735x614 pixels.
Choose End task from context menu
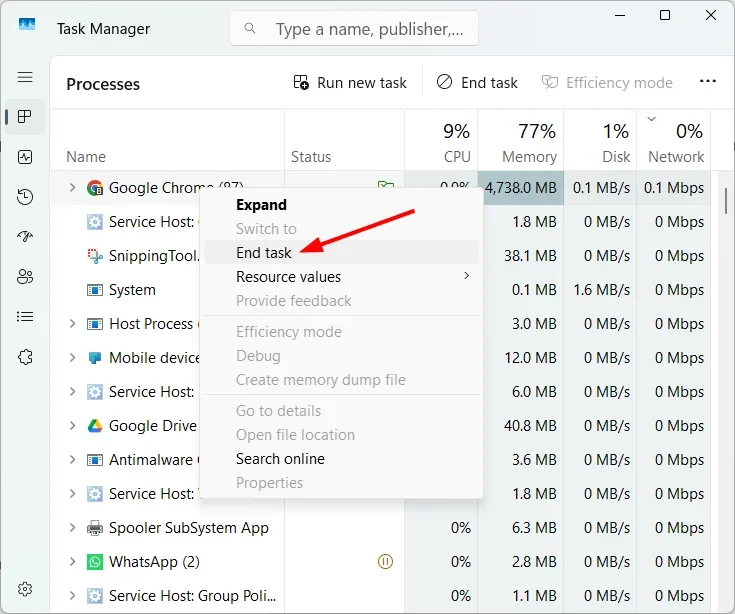tap(264, 253)
